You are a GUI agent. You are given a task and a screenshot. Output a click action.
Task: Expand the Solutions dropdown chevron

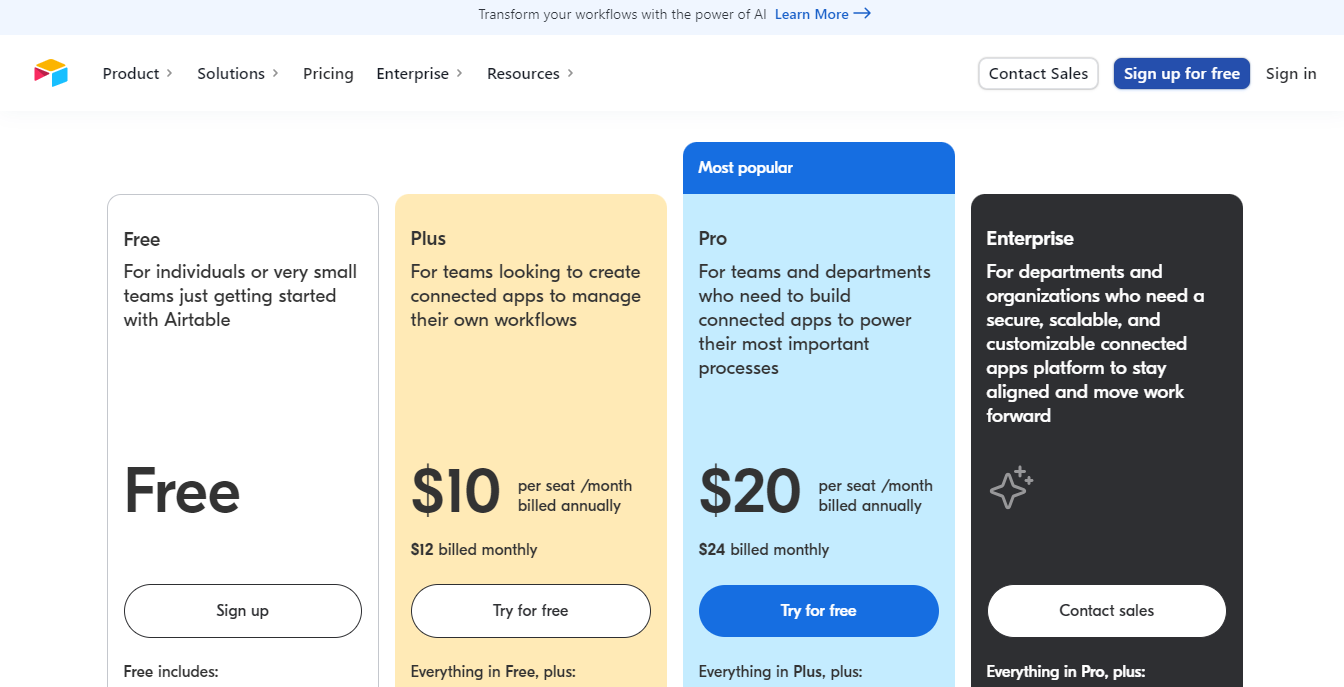[275, 73]
